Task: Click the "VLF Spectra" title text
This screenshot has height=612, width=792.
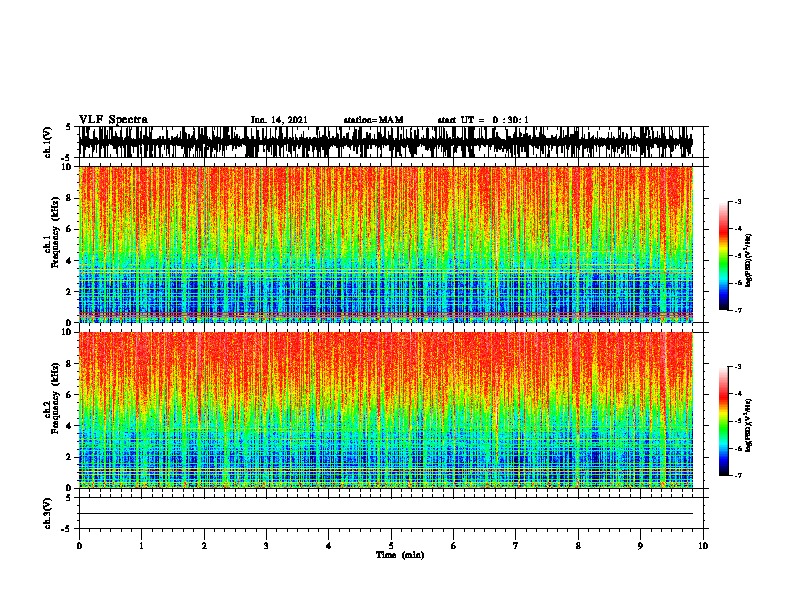Action: pos(113,120)
